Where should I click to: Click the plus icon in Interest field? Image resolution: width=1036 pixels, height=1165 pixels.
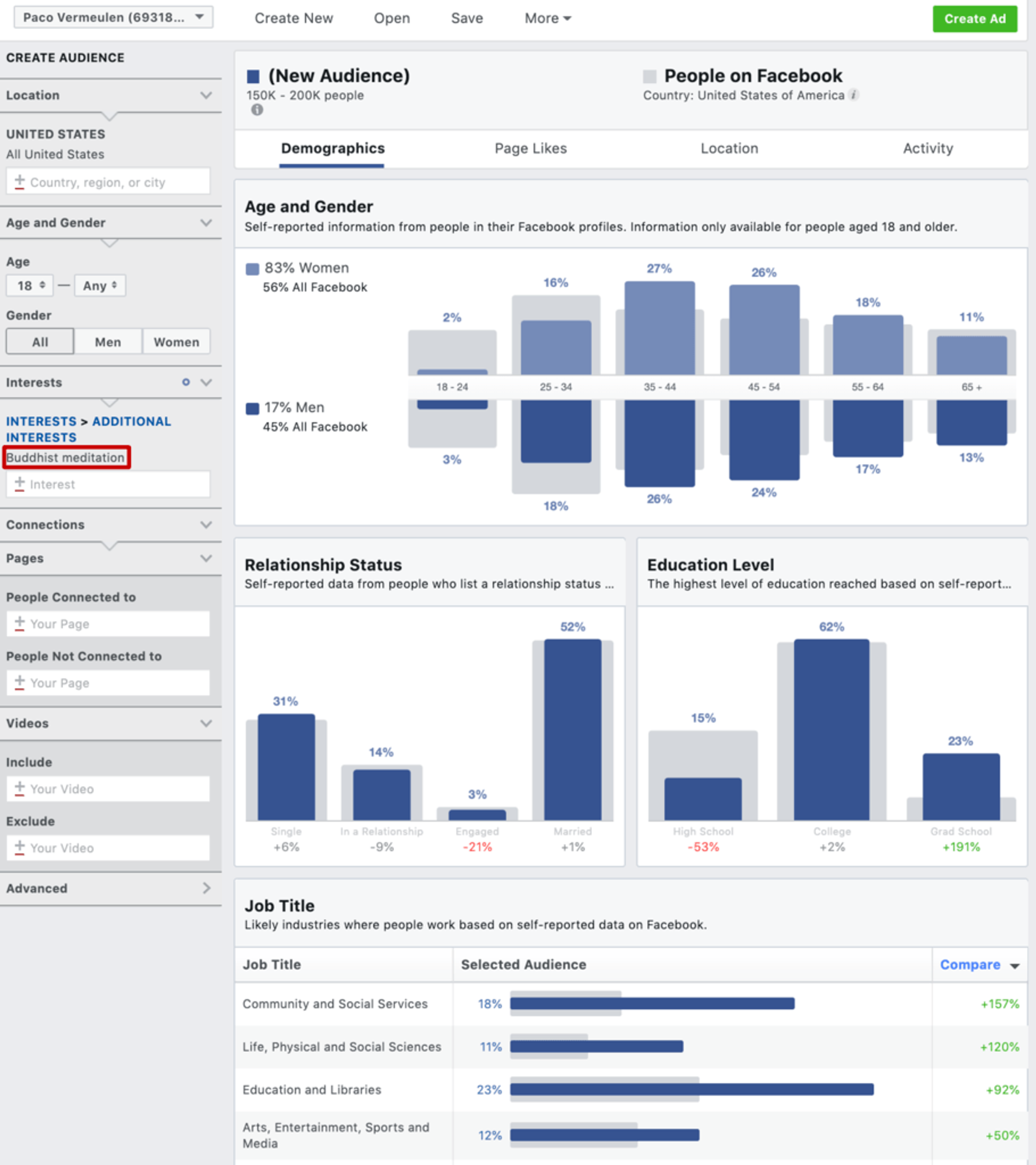19,484
